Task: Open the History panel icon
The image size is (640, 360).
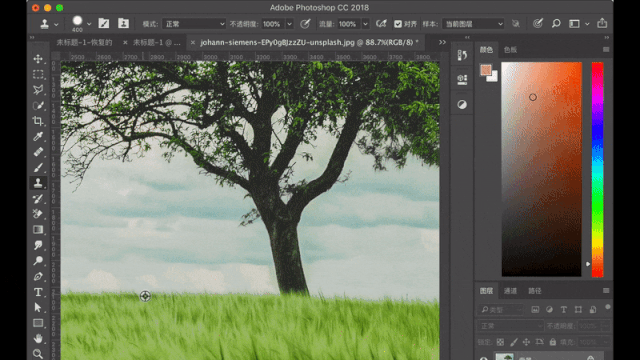Action: (462, 55)
